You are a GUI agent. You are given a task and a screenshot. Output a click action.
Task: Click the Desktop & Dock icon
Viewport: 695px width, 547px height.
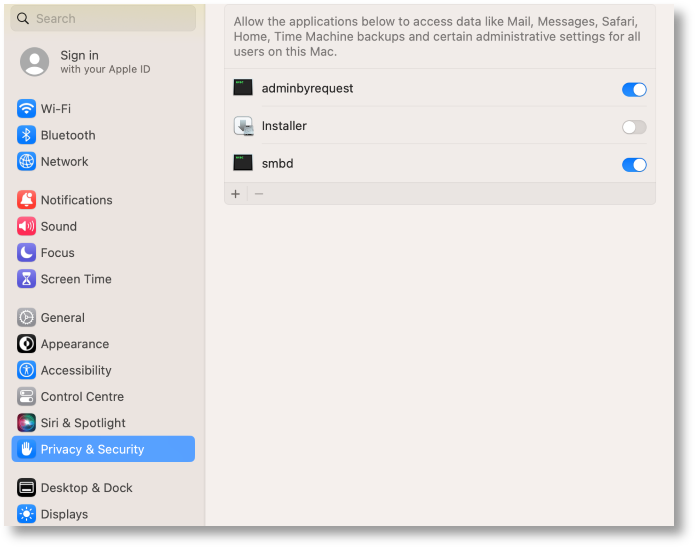pyautogui.click(x=26, y=488)
